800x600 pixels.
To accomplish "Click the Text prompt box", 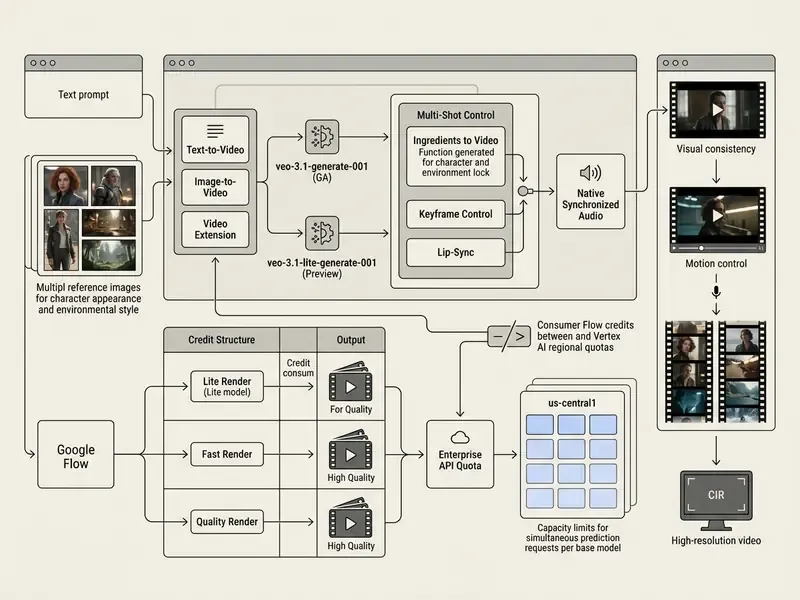I will coord(84,95).
